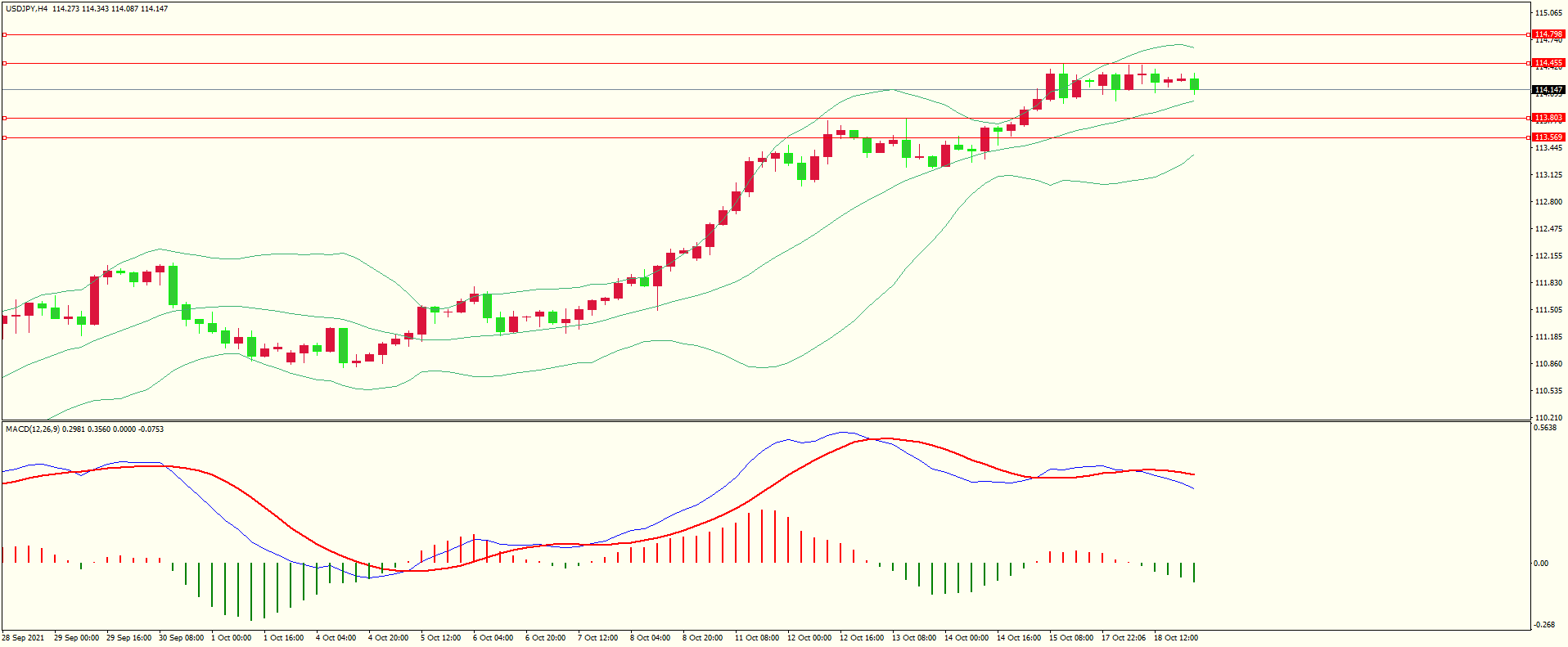
Task: Click the MACD(12,26,9) indicator label
Action: [x=32, y=429]
